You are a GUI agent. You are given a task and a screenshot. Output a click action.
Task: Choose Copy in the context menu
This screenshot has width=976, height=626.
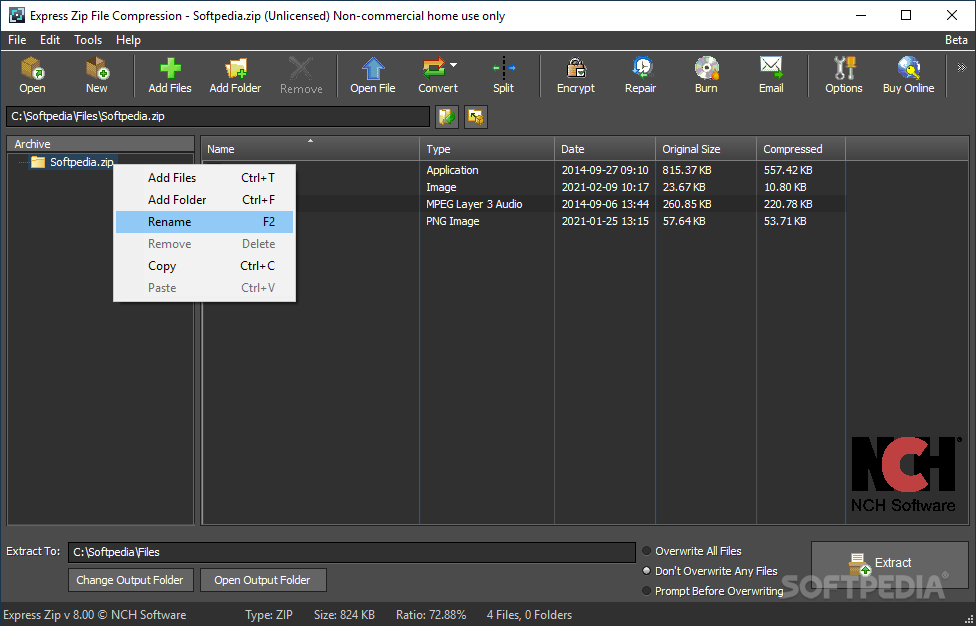204,266
